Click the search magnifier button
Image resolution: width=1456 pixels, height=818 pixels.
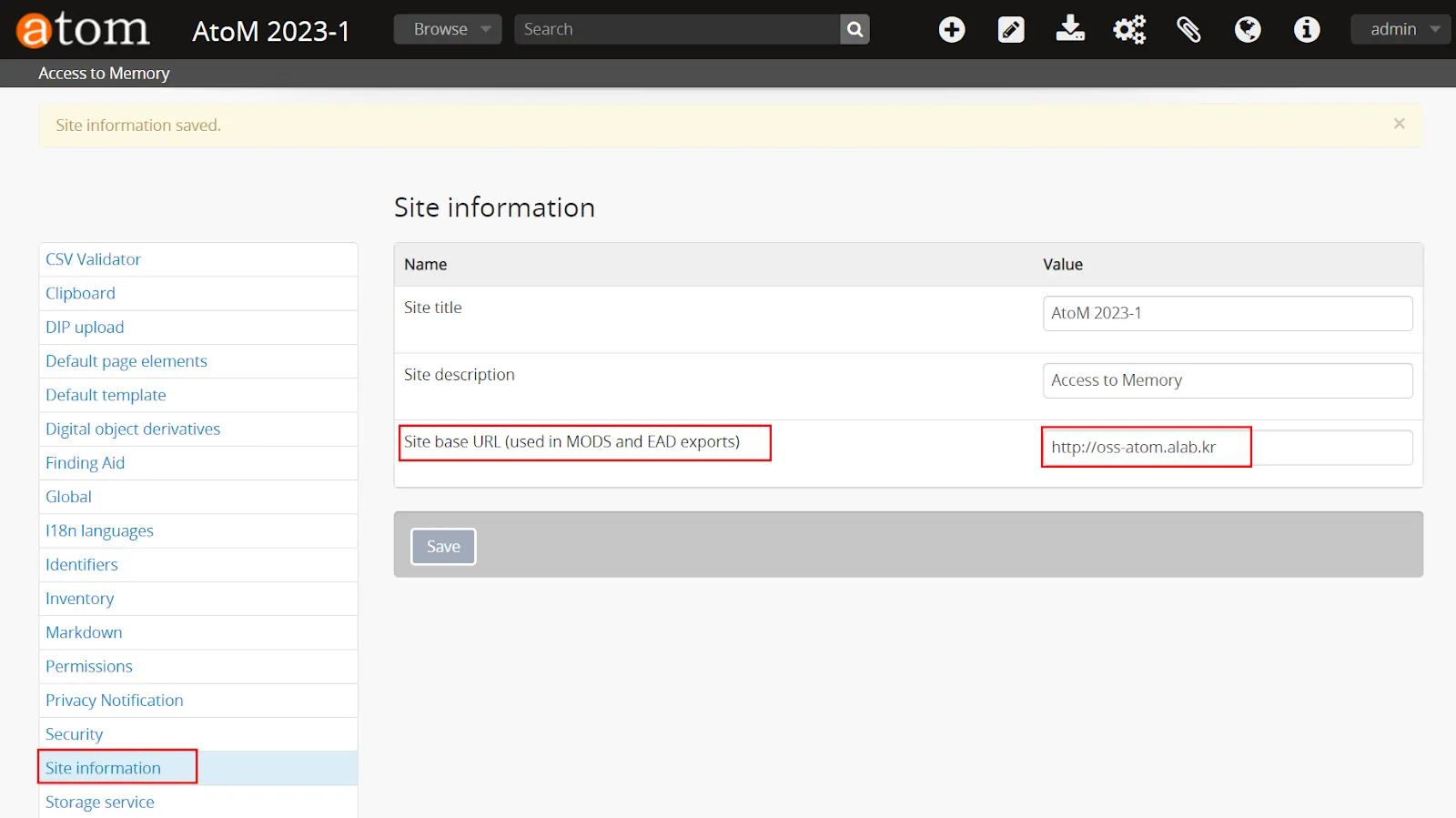point(854,29)
